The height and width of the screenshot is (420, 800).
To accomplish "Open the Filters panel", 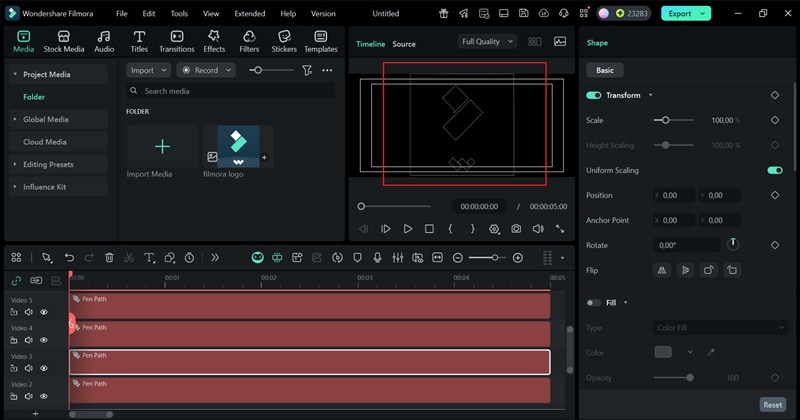I will pos(249,41).
